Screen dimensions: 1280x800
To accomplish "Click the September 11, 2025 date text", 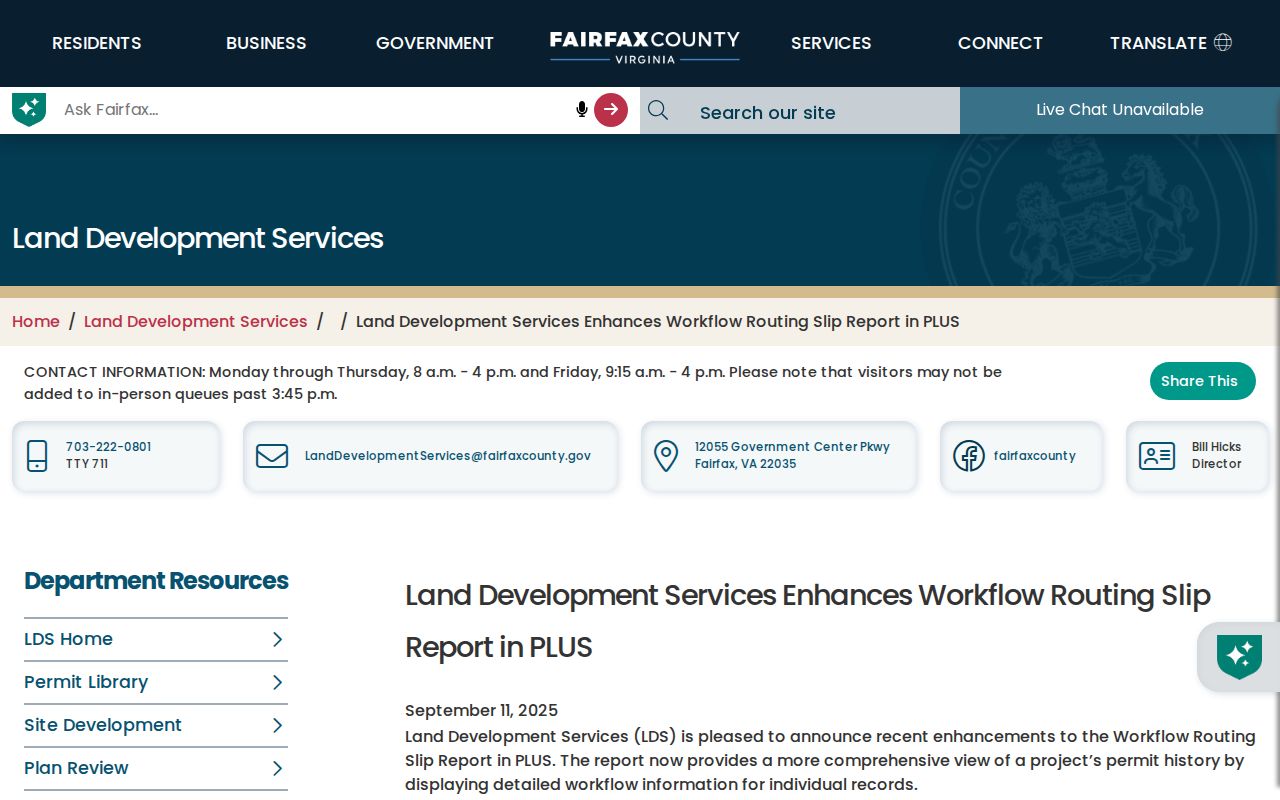I will pyautogui.click(x=481, y=711).
